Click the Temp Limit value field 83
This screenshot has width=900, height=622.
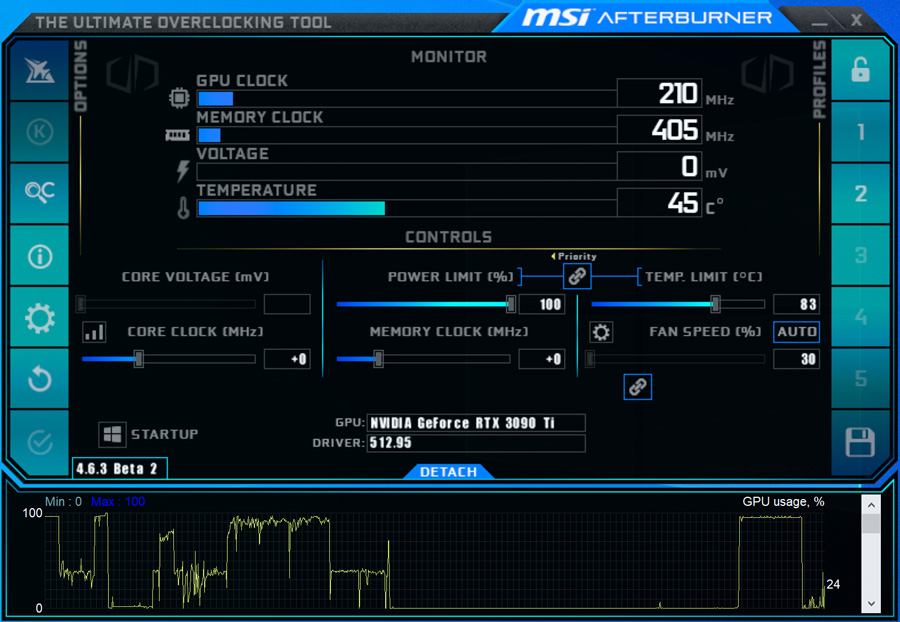point(796,304)
